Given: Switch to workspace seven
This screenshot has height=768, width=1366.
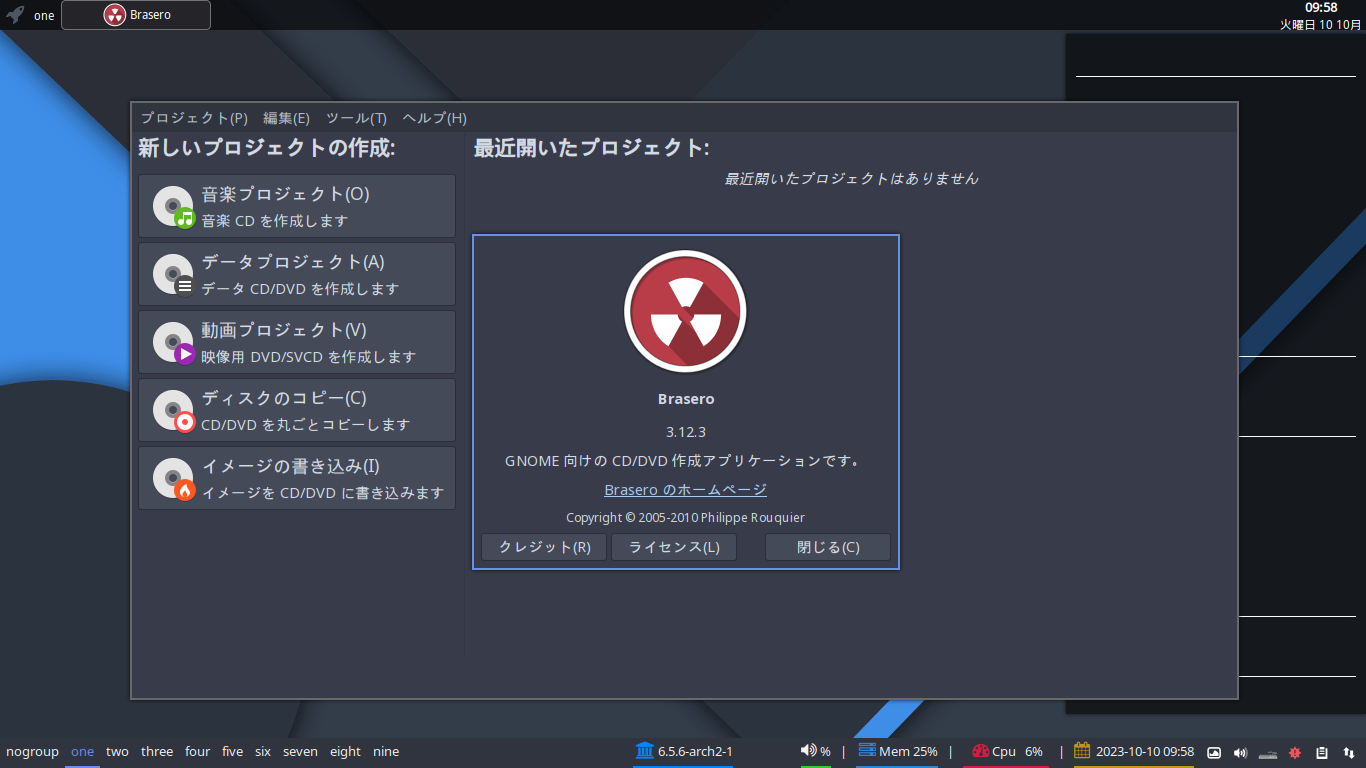Looking at the screenshot, I should tap(300, 751).
